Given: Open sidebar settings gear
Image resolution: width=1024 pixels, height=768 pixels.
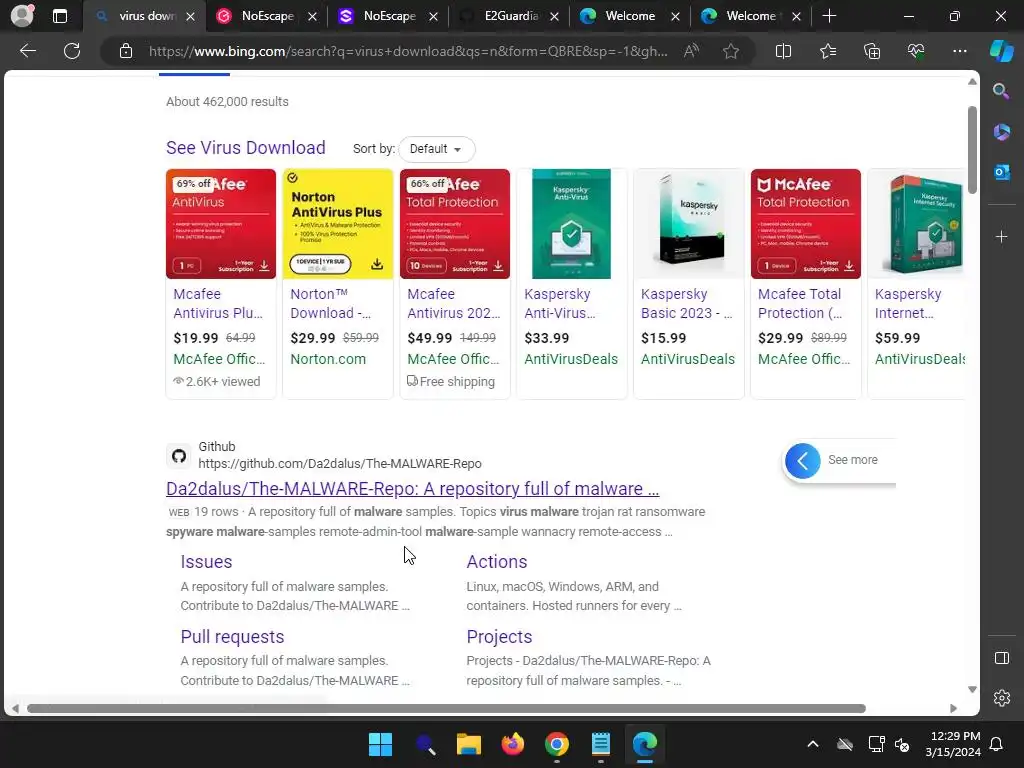Looking at the screenshot, I should (x=1001, y=698).
